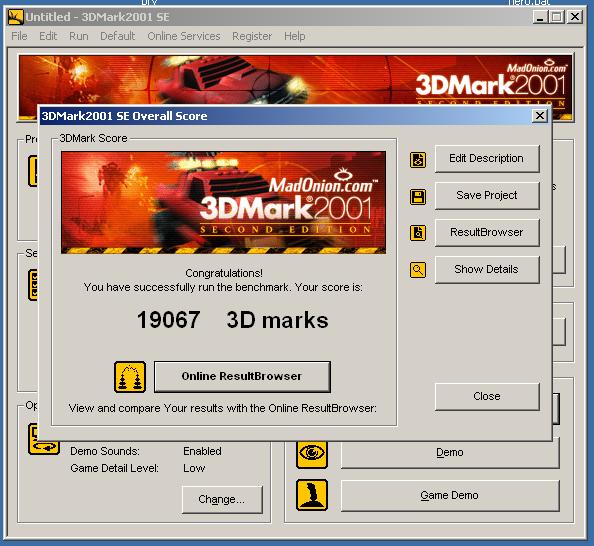Open the File menu
Viewport: 594px width, 546px height.
coord(19,36)
